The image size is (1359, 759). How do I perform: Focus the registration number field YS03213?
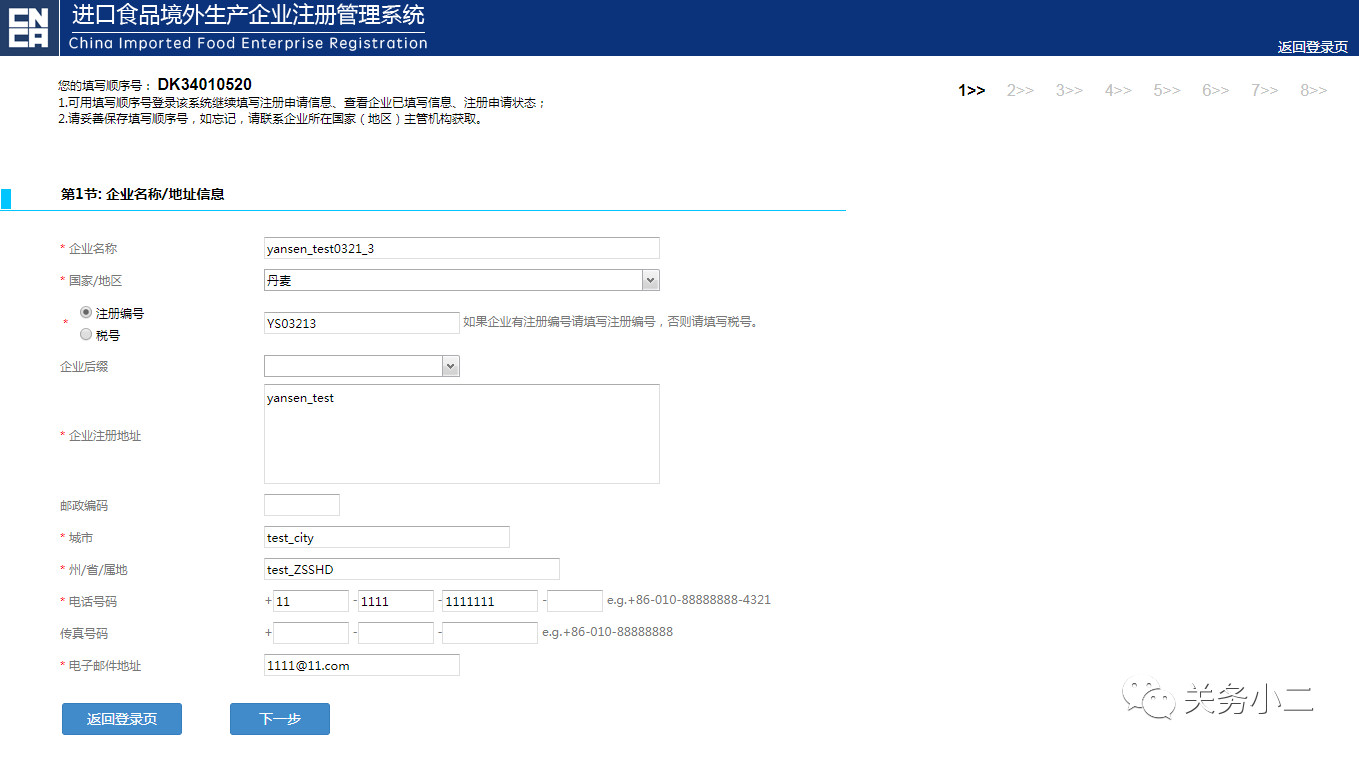[361, 323]
